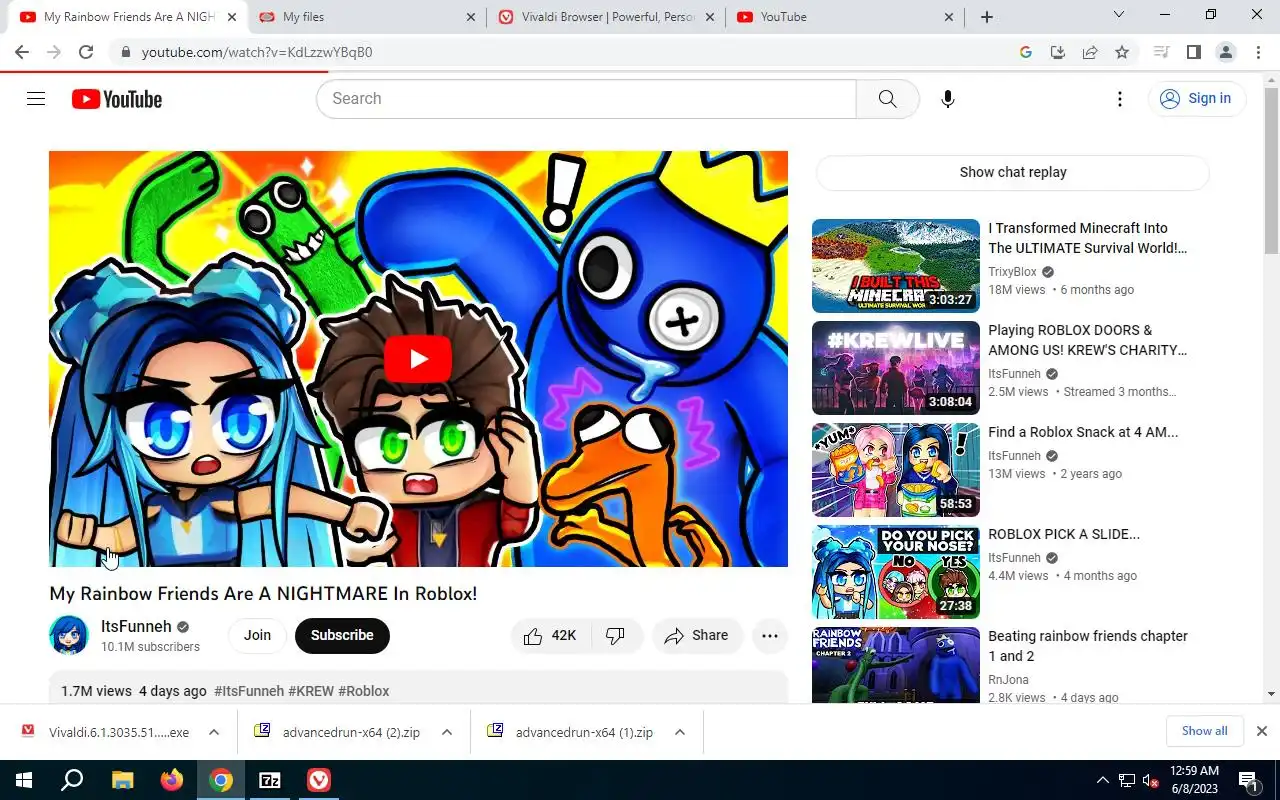Viewport: 1280px width, 800px height.
Task: Open File Explorer from taskbar
Action: click(122, 780)
